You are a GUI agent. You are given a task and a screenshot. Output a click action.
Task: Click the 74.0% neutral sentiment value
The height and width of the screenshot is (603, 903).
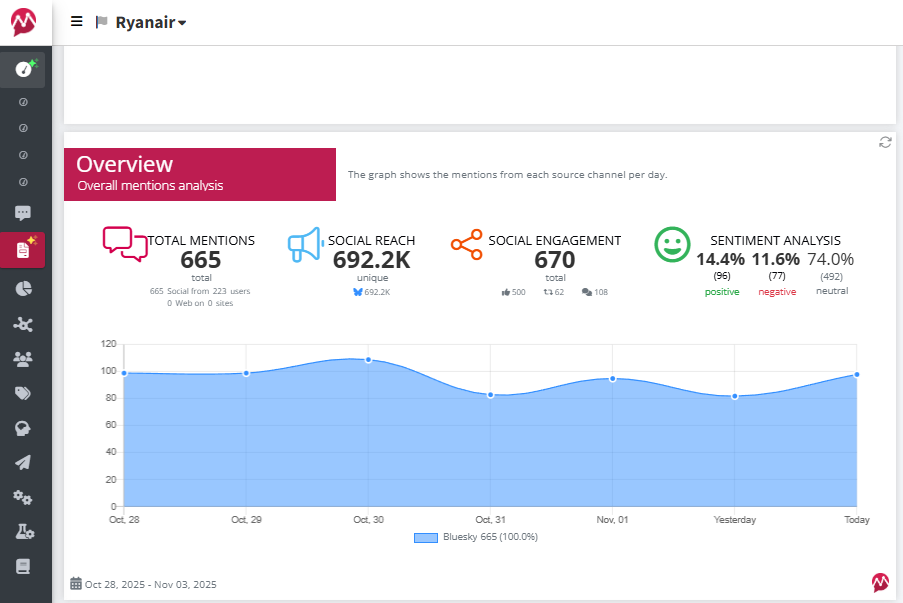pos(830,259)
